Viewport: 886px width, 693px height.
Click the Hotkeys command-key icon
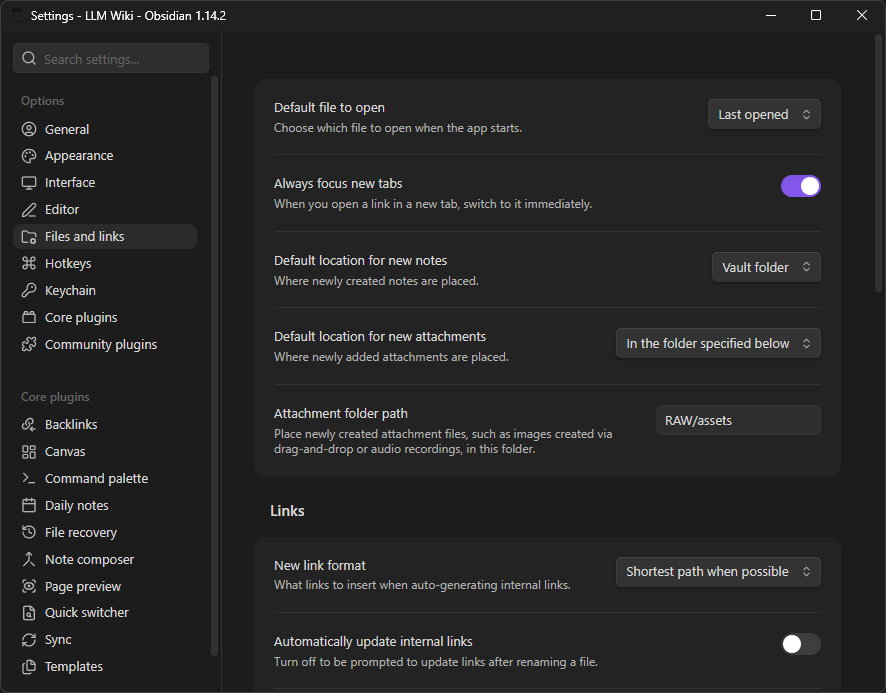(x=29, y=264)
